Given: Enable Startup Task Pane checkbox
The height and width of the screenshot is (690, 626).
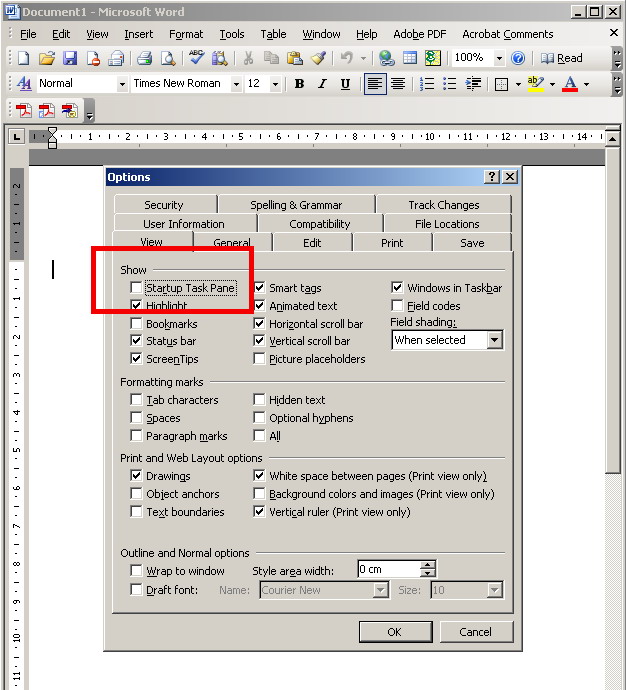Looking at the screenshot, I should 136,288.
